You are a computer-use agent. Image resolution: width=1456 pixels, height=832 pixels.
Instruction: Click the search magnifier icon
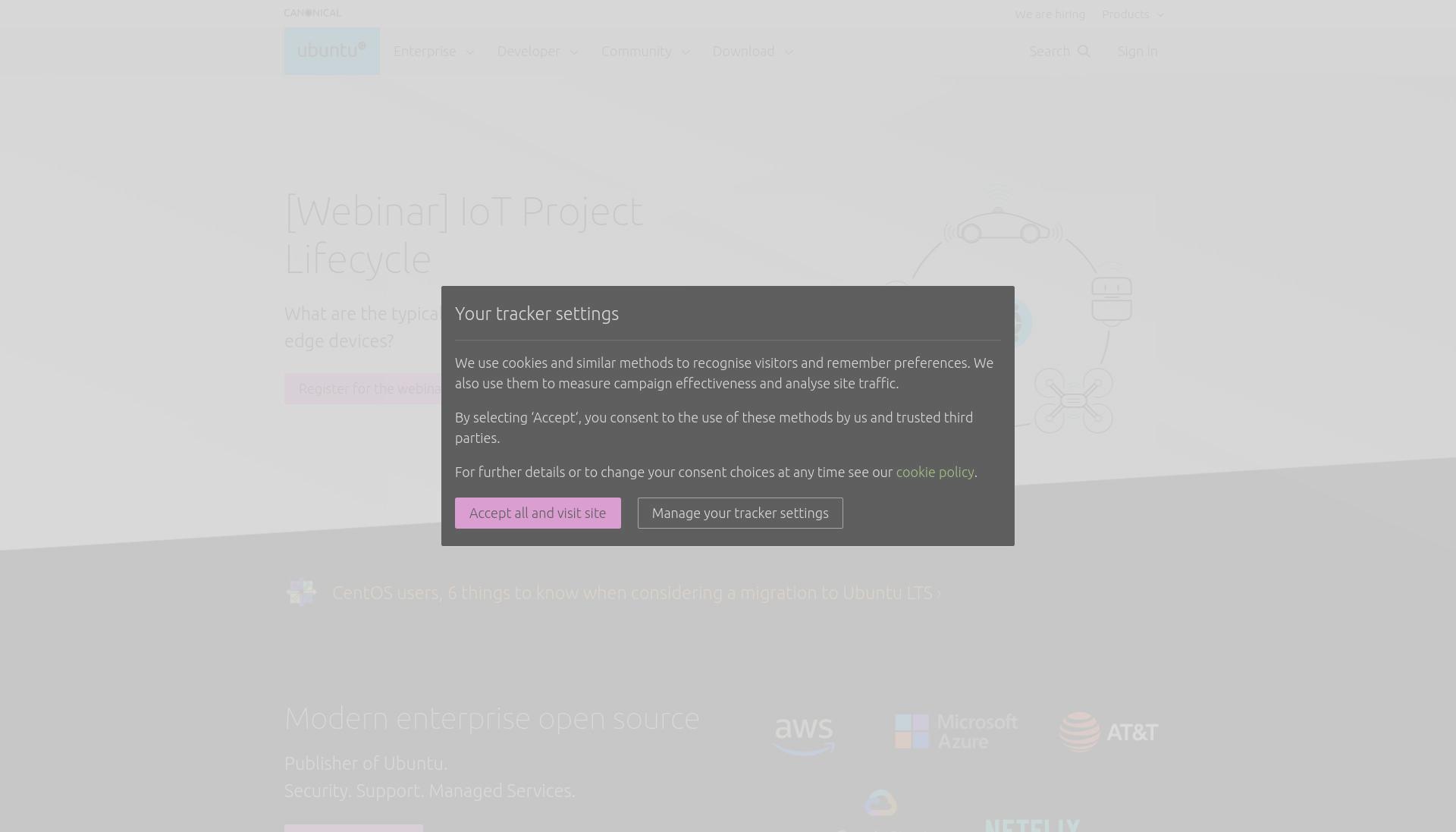click(1084, 52)
